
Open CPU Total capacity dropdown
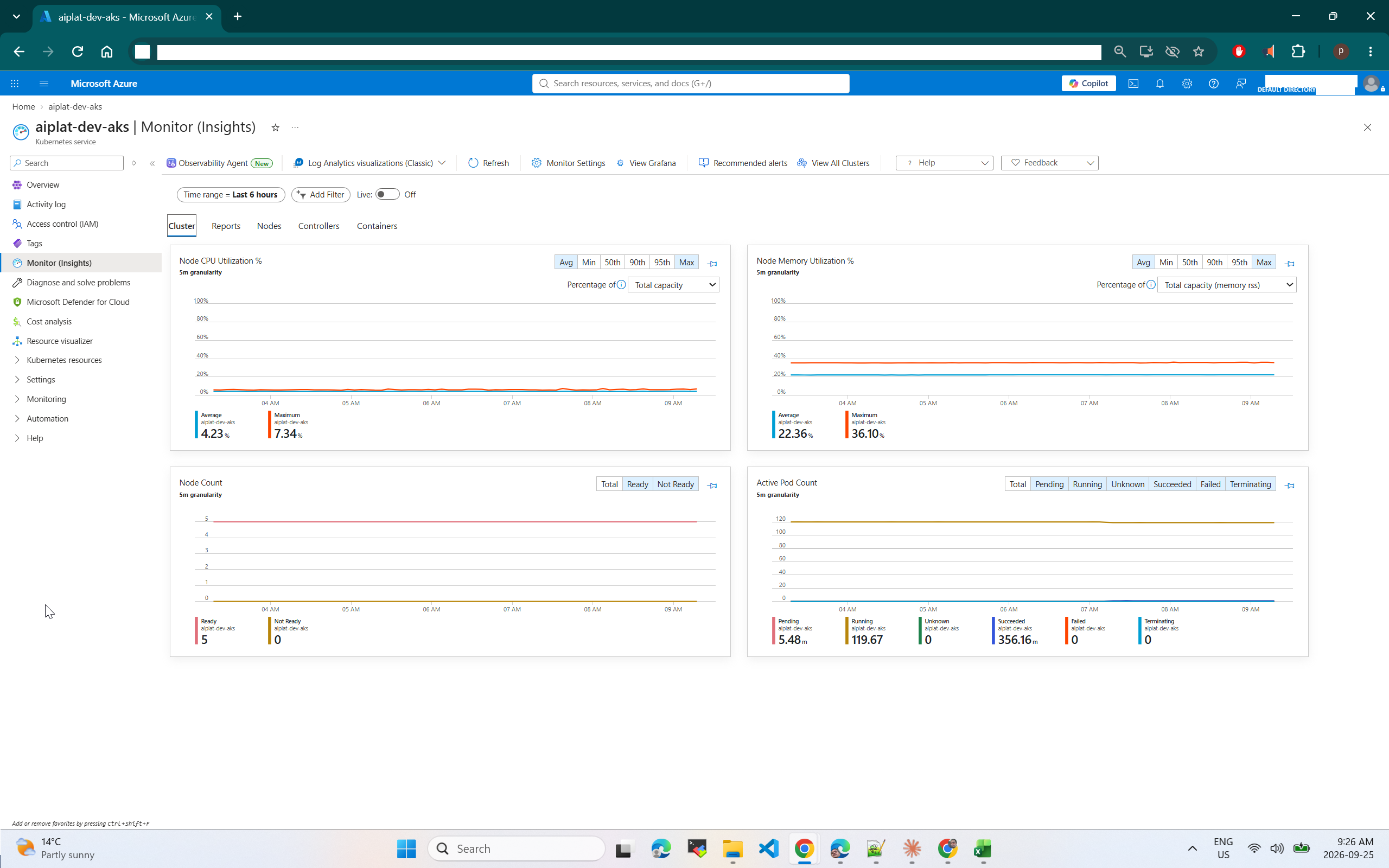coord(673,285)
